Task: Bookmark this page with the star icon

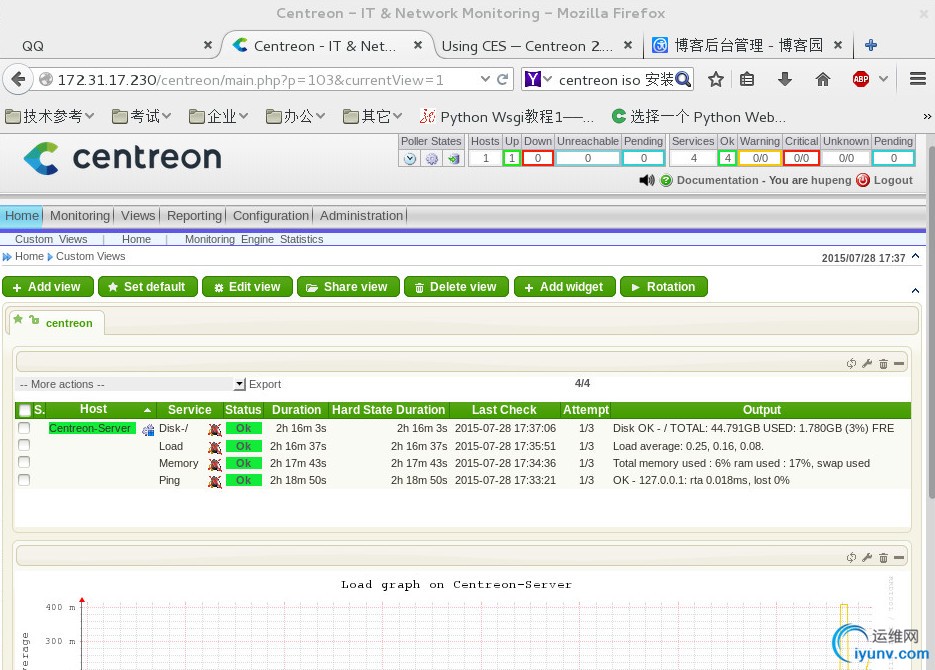Action: [716, 79]
